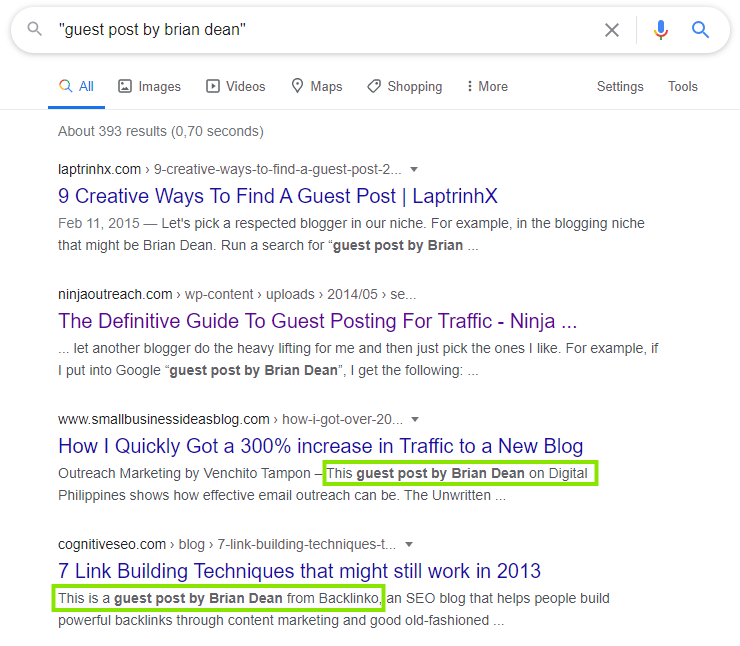
Task: Click the Images tab picture icon
Action: (x=125, y=86)
